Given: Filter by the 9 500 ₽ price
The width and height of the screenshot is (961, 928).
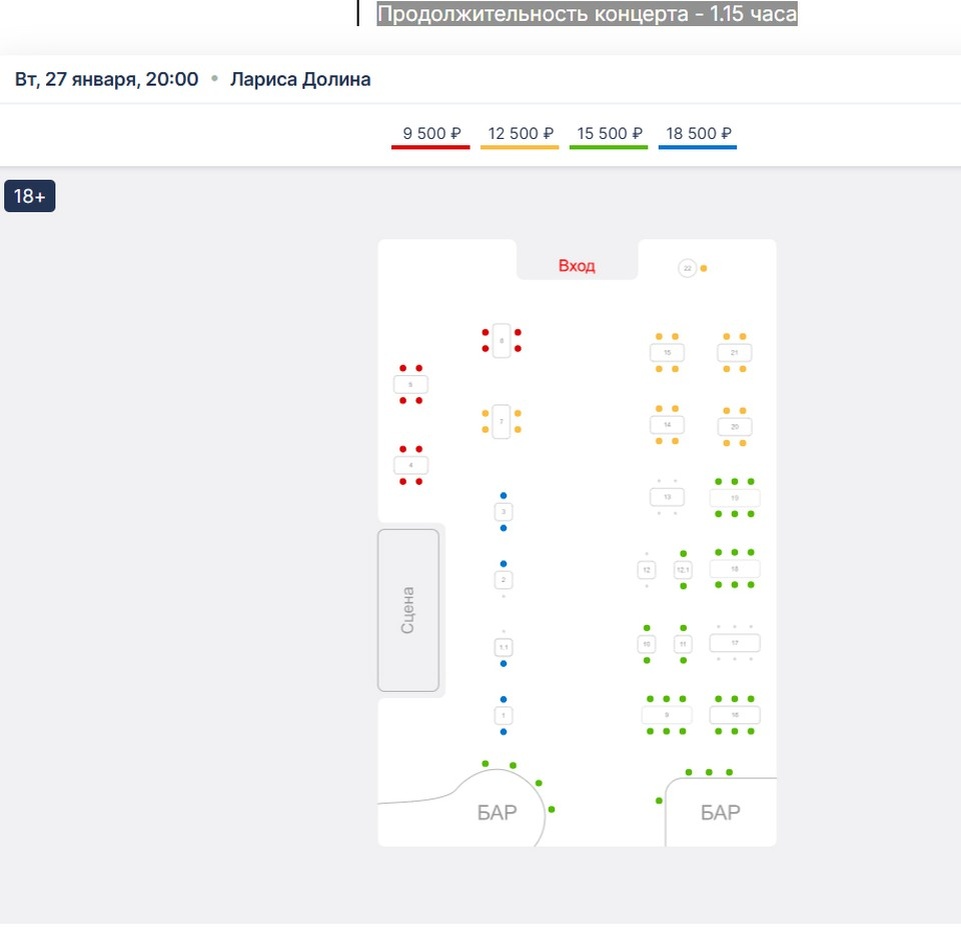Looking at the screenshot, I should tap(430, 134).
